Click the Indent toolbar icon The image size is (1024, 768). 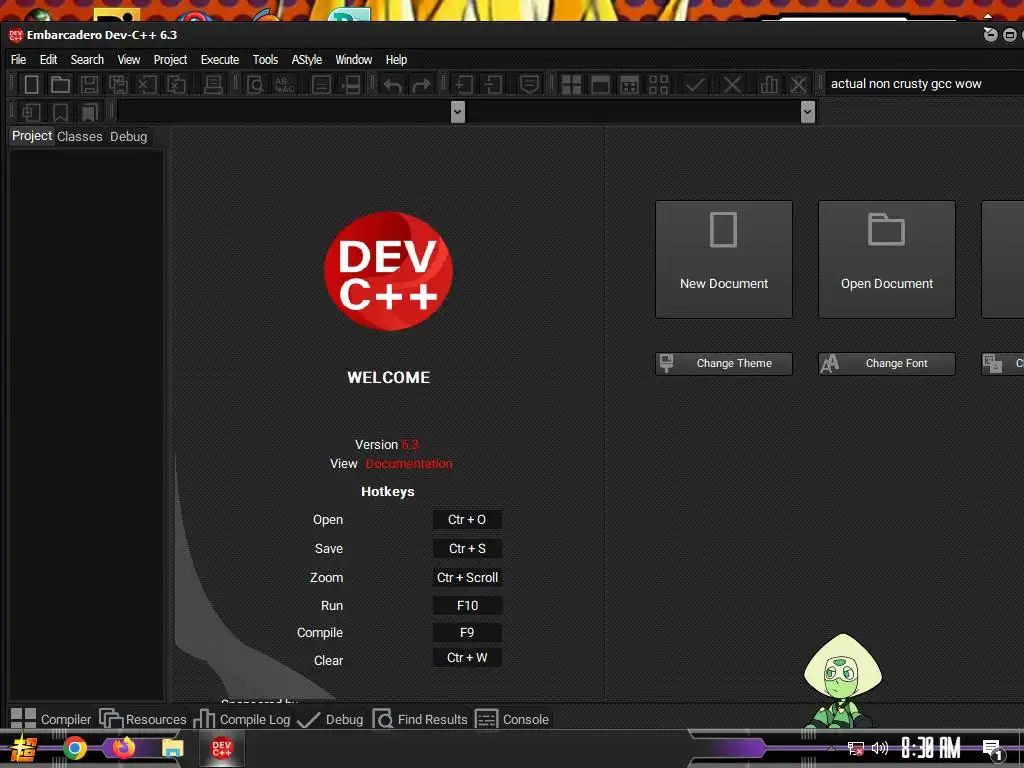(x=464, y=84)
